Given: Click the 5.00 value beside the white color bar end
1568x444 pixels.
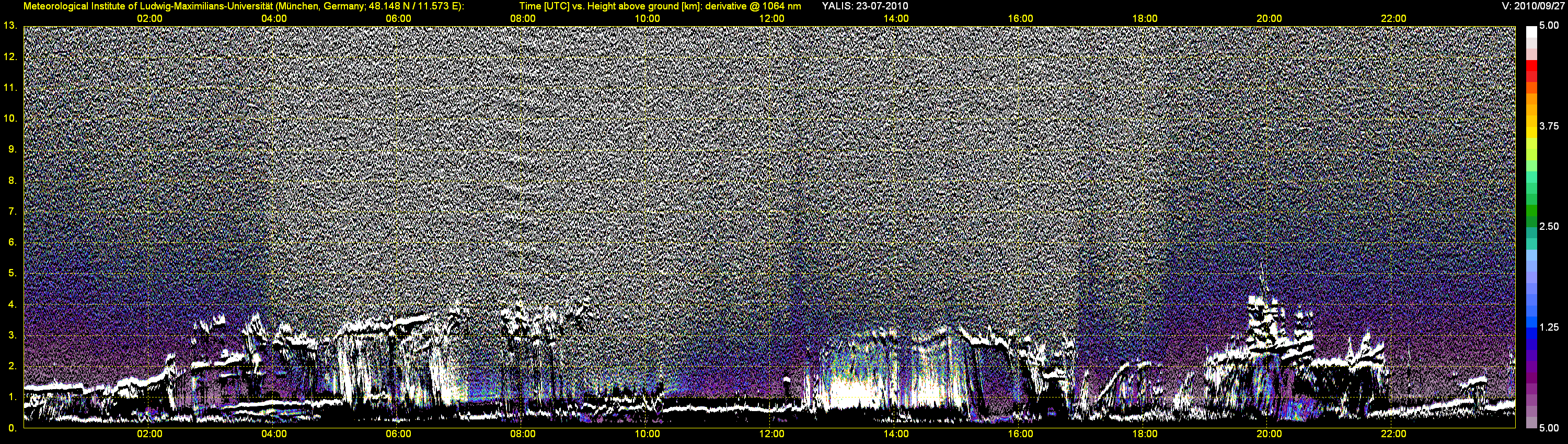Looking at the screenshot, I should [1549, 26].
